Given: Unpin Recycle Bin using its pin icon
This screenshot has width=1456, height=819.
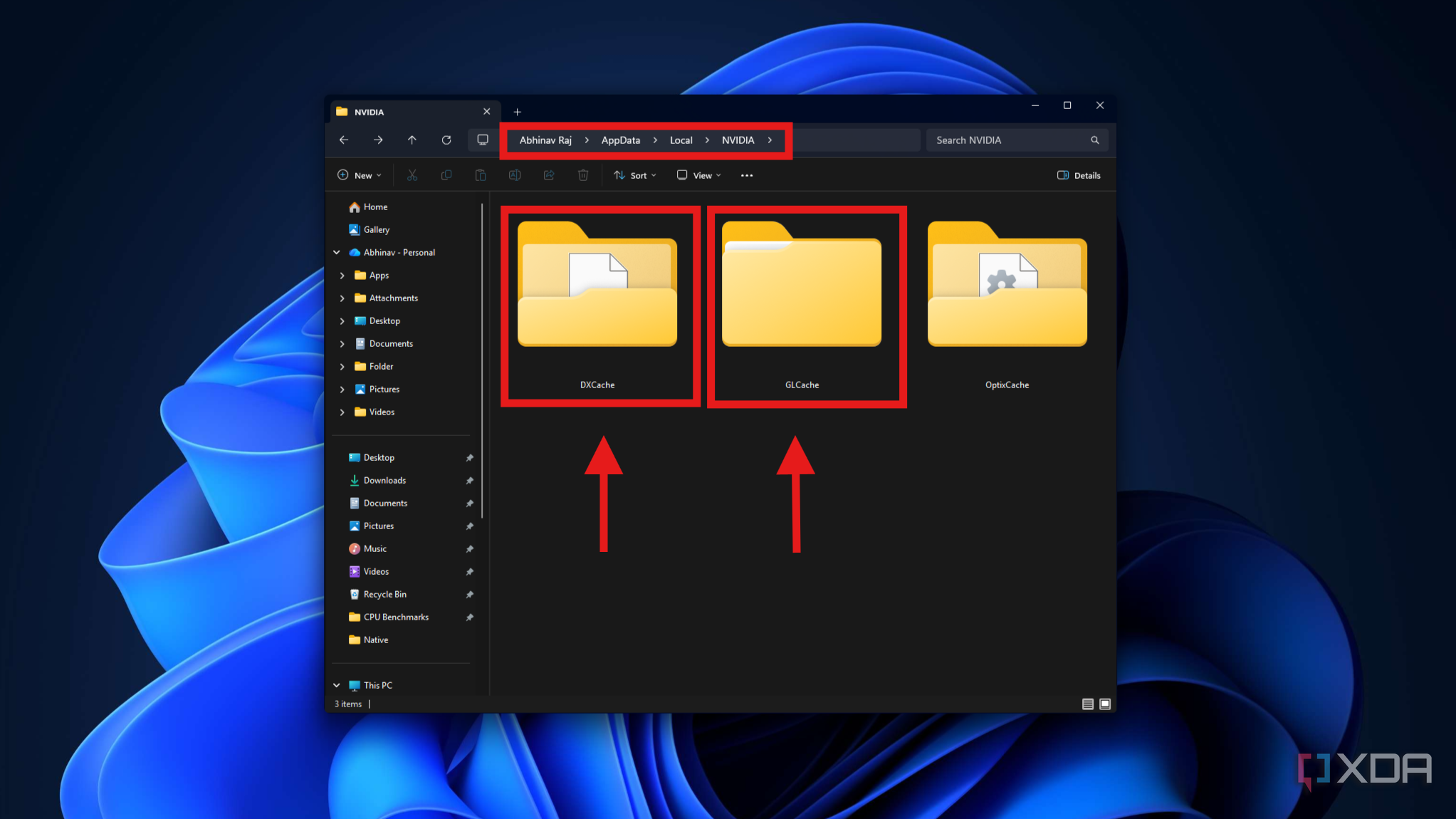Looking at the screenshot, I should coord(470,595).
